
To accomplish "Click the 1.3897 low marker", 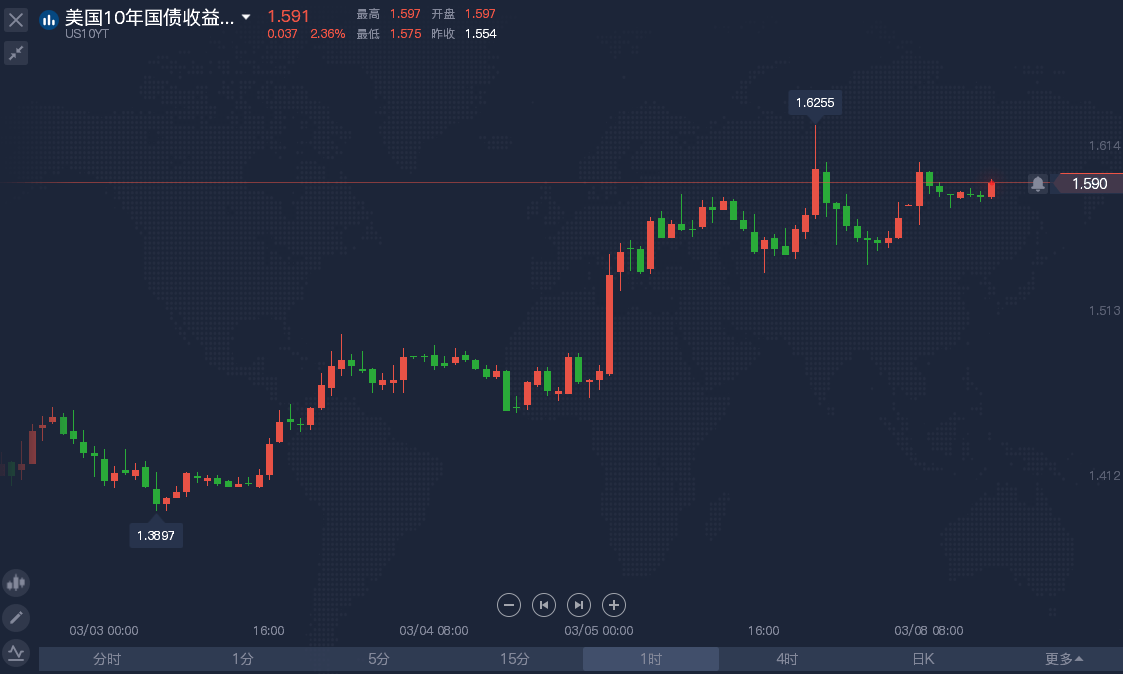I will [156, 536].
